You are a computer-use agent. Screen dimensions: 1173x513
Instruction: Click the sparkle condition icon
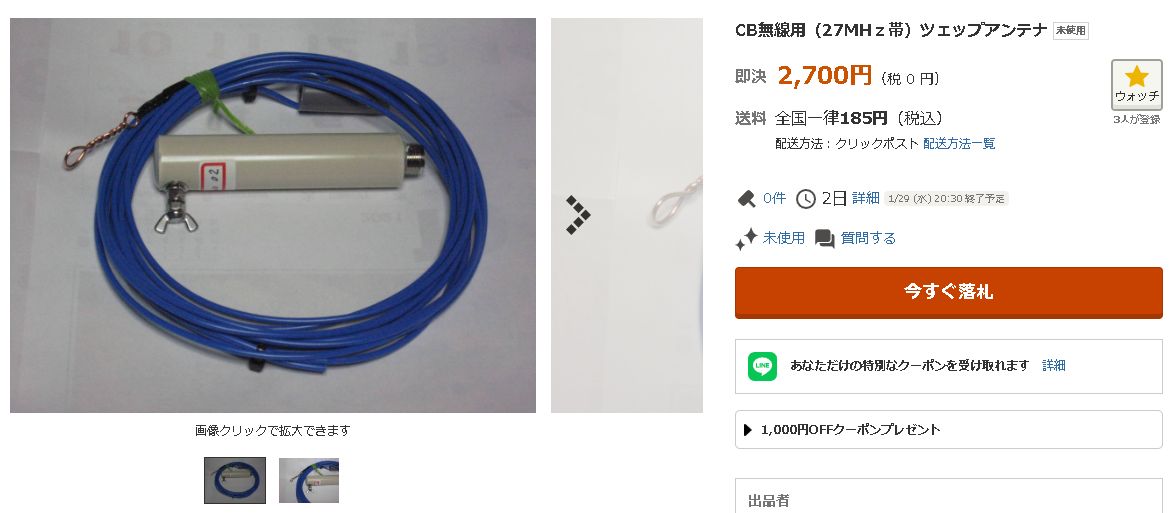(746, 239)
